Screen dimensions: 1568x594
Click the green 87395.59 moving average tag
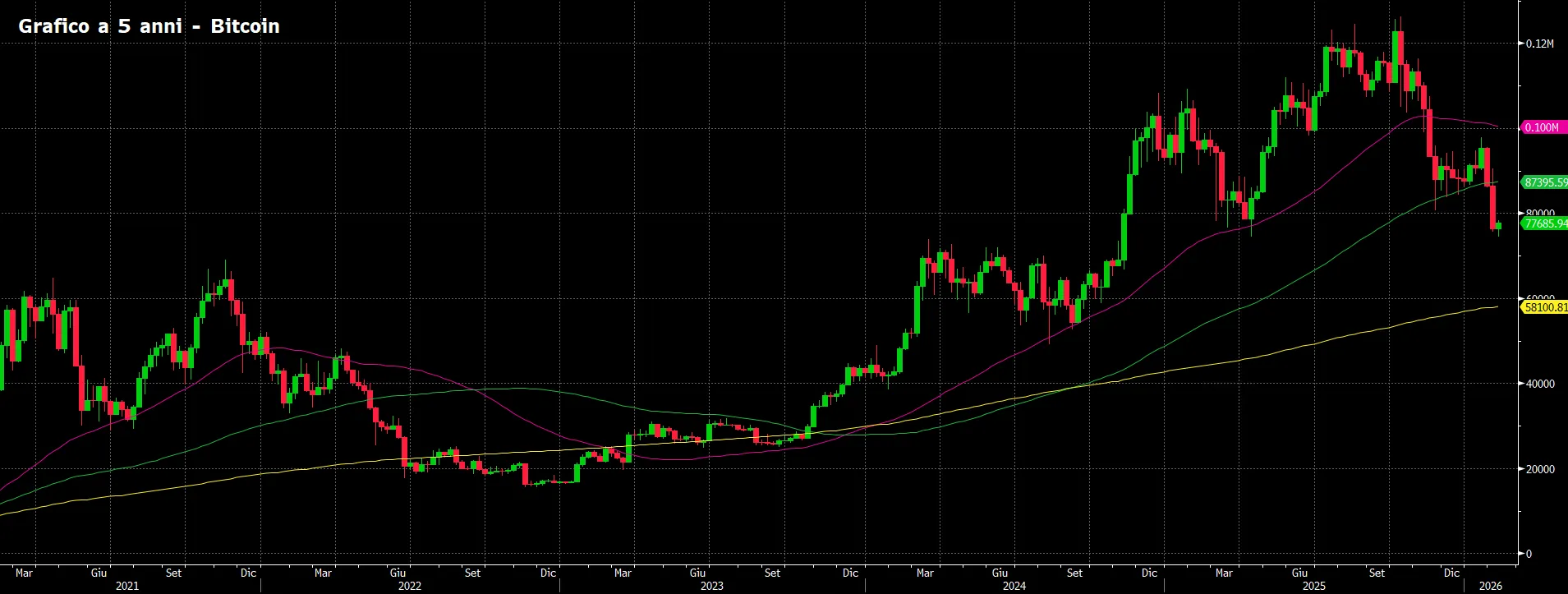pos(1544,182)
